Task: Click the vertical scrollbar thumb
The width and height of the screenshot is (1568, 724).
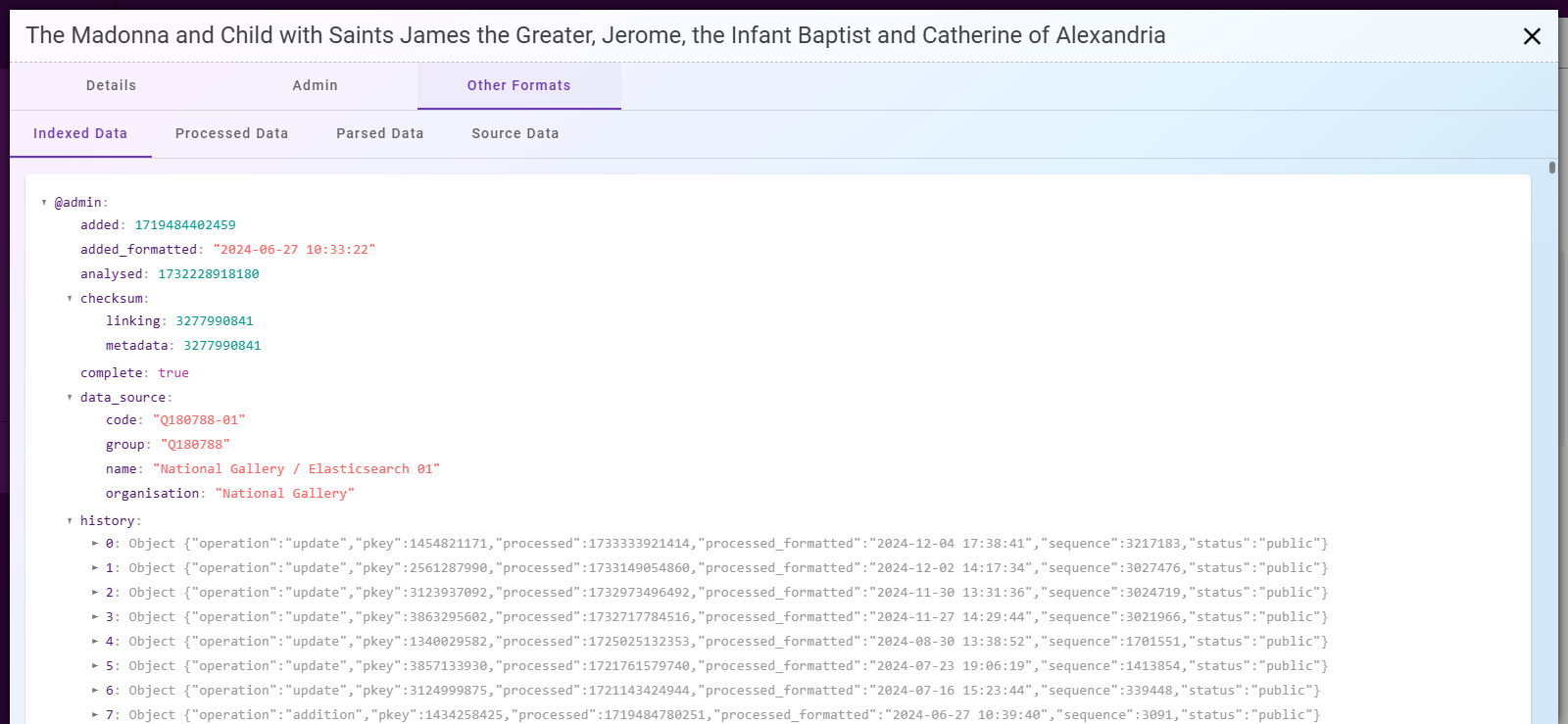Action: pyautogui.click(x=1552, y=168)
